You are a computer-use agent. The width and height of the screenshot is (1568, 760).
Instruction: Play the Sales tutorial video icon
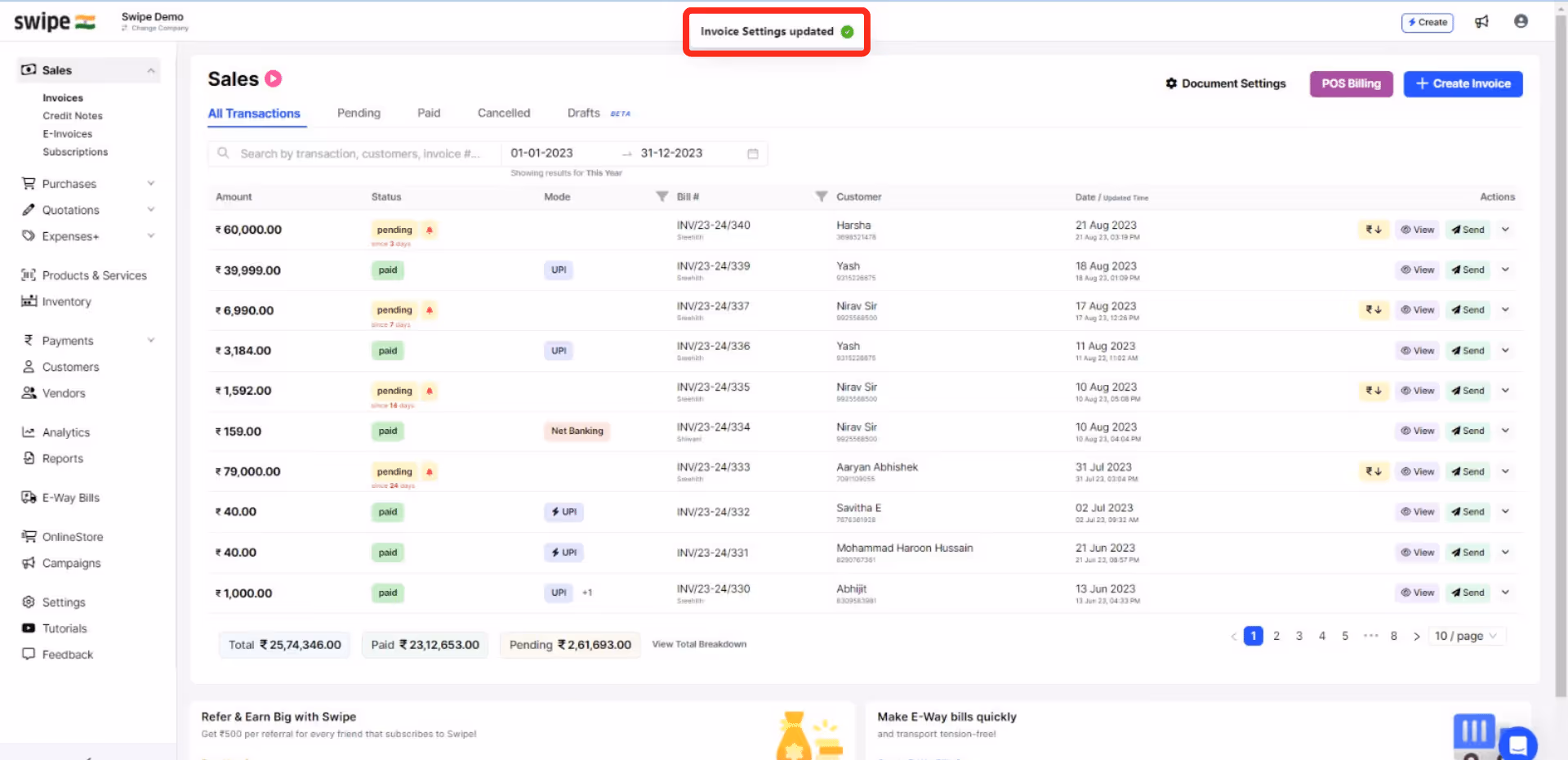tap(274, 78)
